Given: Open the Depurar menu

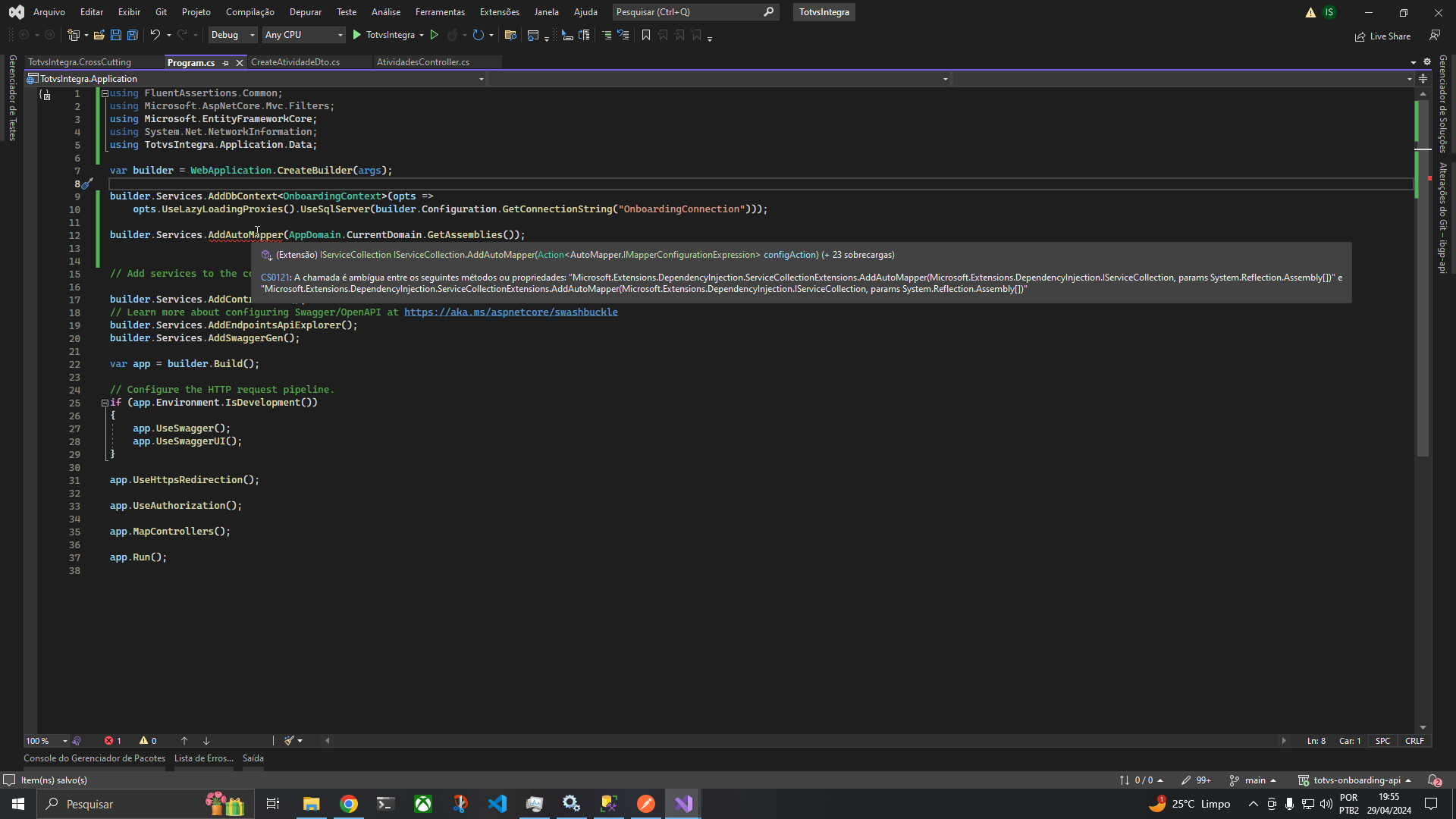Looking at the screenshot, I should click(306, 12).
